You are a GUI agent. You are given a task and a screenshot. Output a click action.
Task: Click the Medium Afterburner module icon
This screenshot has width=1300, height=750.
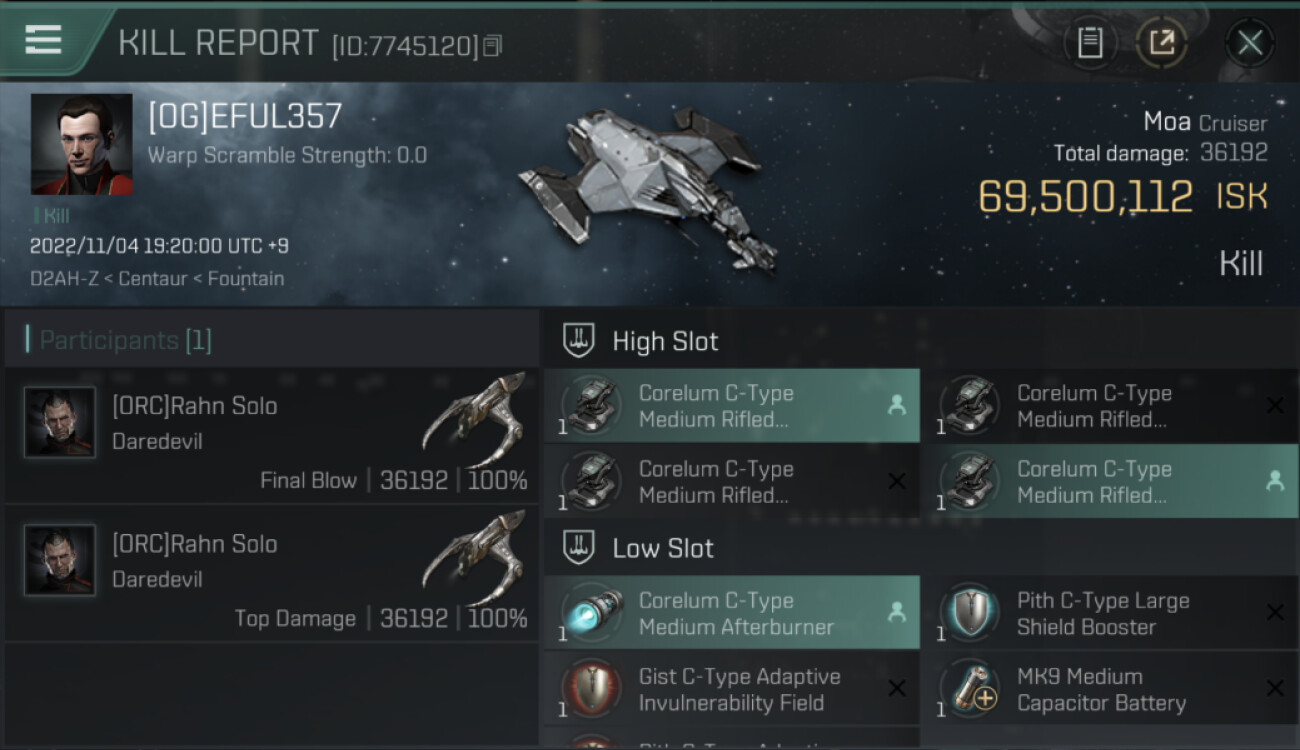tap(592, 613)
